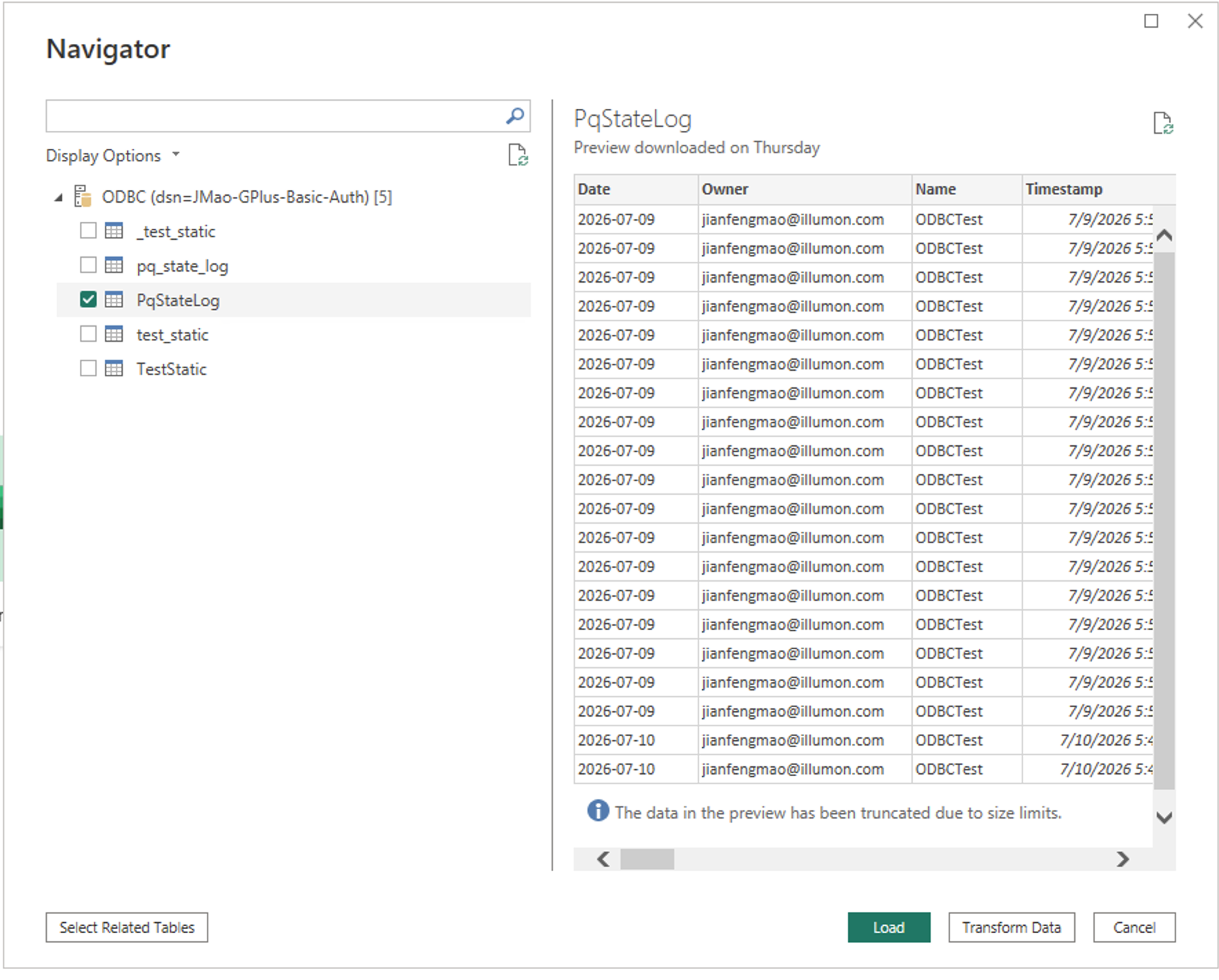The image size is (1219, 980).
Task: Click the info icon by truncation notice
Action: [x=598, y=810]
